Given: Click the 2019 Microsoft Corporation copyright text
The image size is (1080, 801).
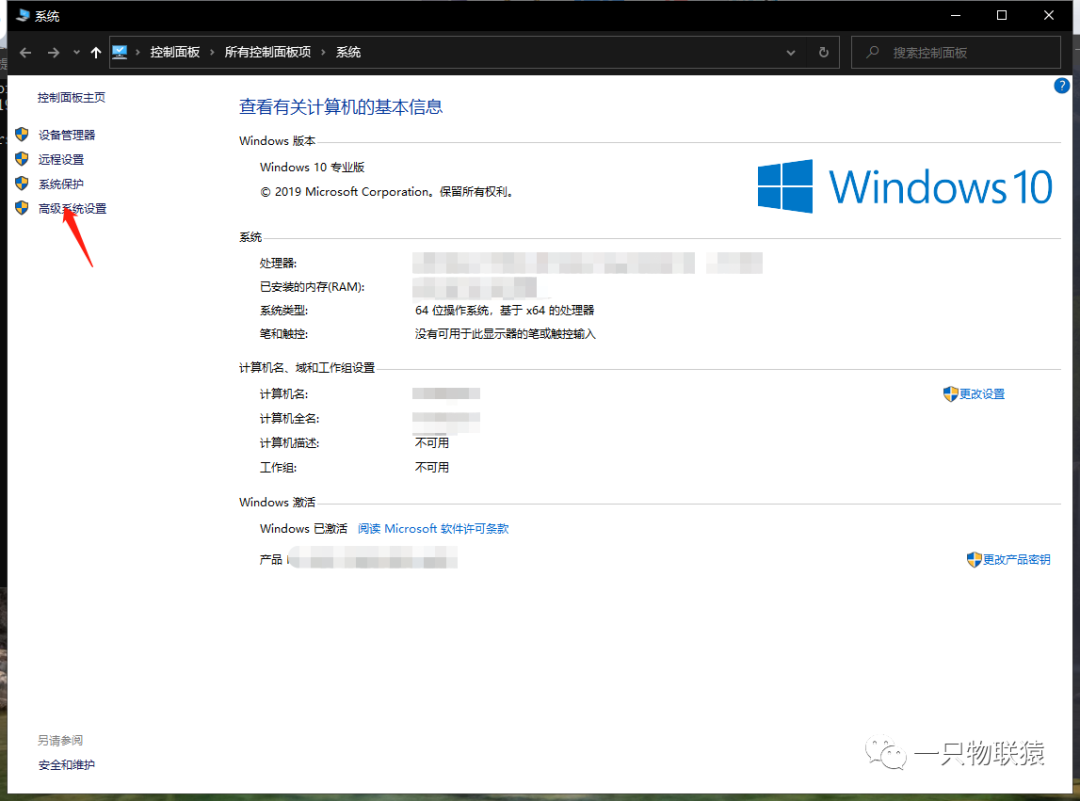Looking at the screenshot, I should pyautogui.click(x=387, y=192).
